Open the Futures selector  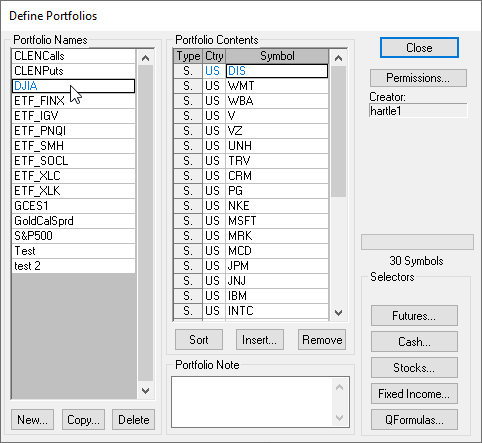point(414,316)
